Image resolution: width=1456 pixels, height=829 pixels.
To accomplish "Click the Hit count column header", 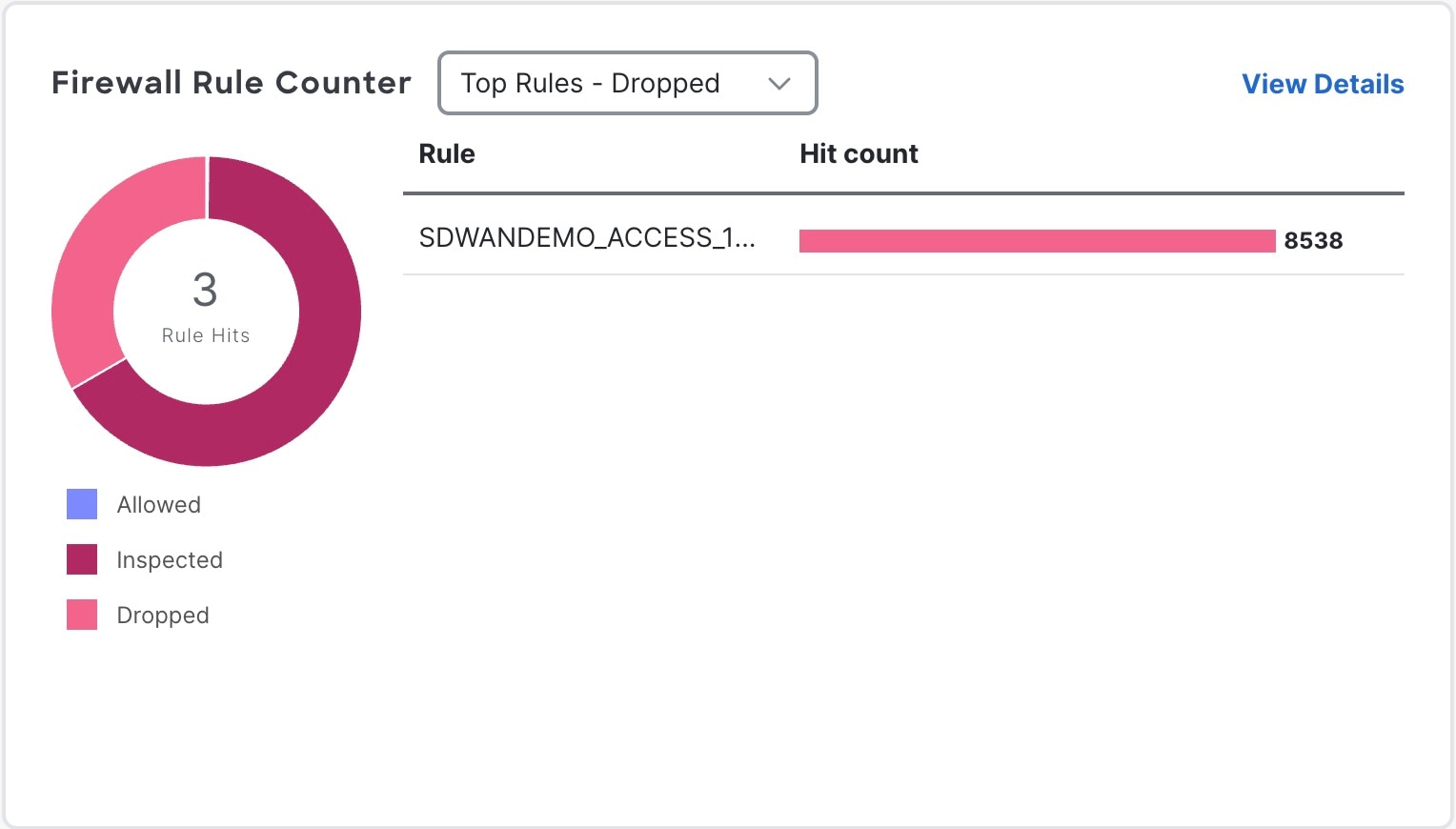I will [x=859, y=154].
